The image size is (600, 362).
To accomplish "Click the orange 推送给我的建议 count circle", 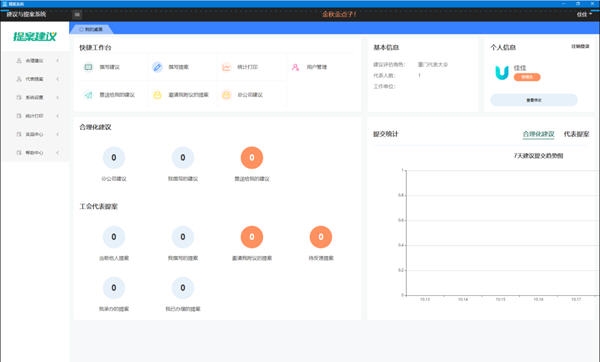I will point(252,157).
